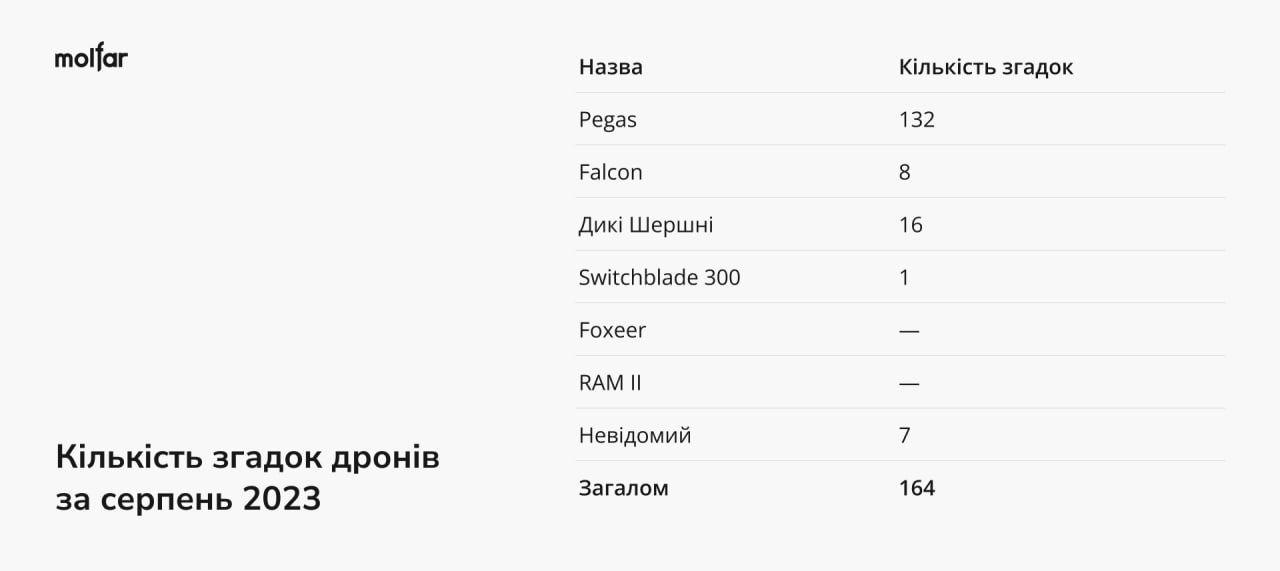The height and width of the screenshot is (571, 1280).
Task: Click the total value 164
Action: (916, 488)
